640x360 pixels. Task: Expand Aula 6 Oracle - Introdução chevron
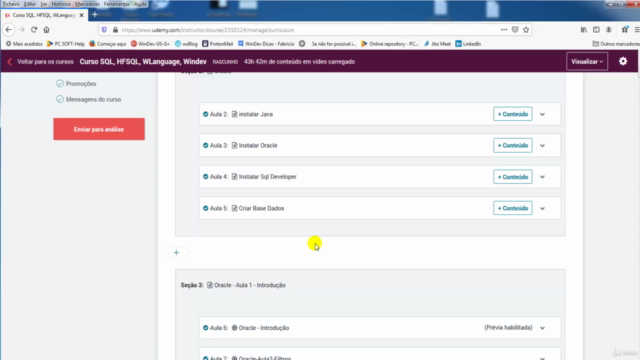click(542, 328)
